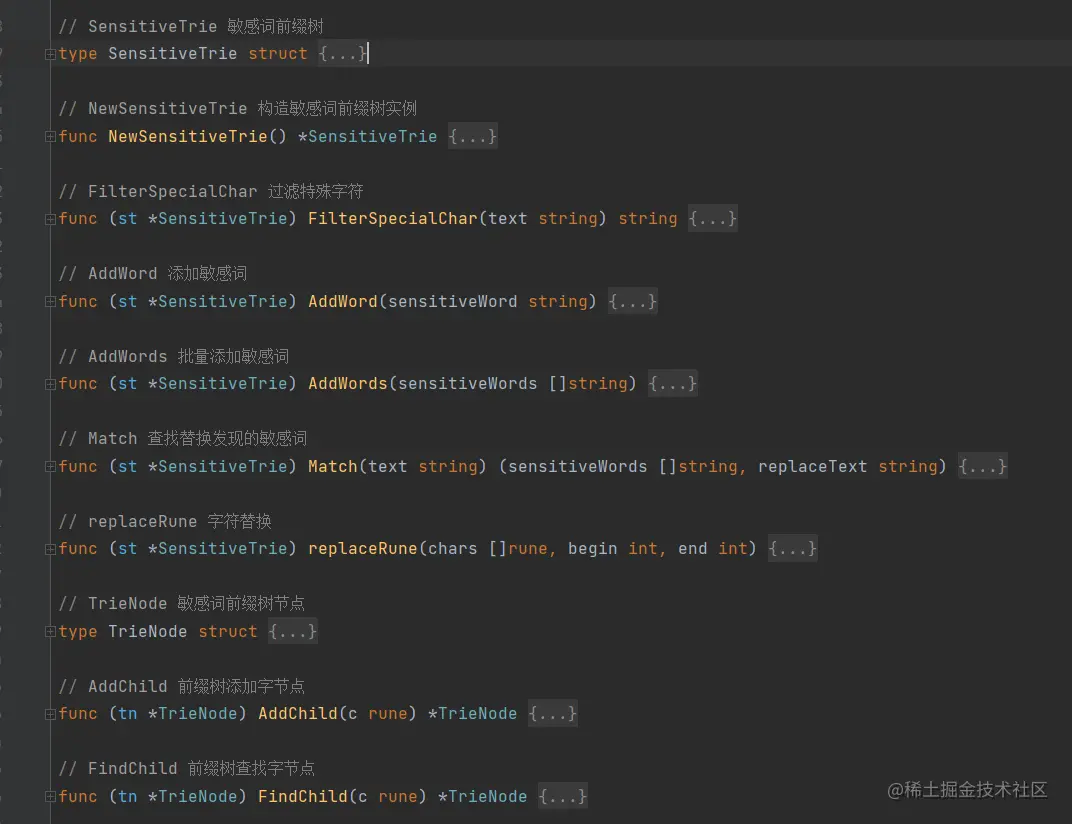
Task: Click folded body placeholder of AddChild
Action: (x=552, y=713)
